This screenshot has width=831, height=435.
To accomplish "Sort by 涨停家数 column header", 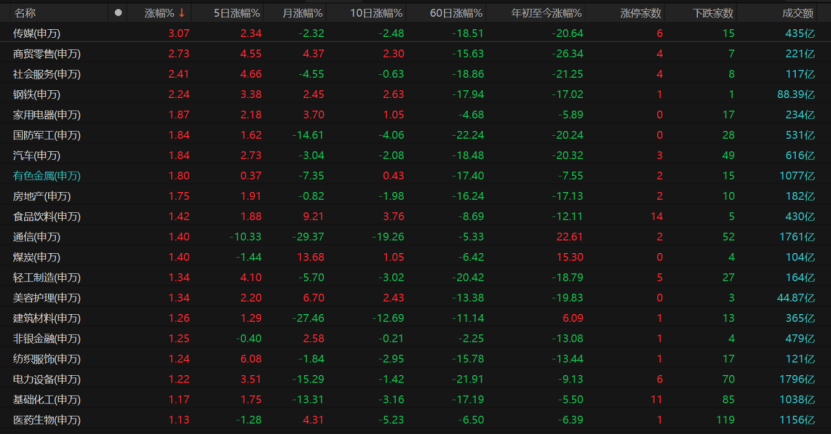I will point(641,13).
